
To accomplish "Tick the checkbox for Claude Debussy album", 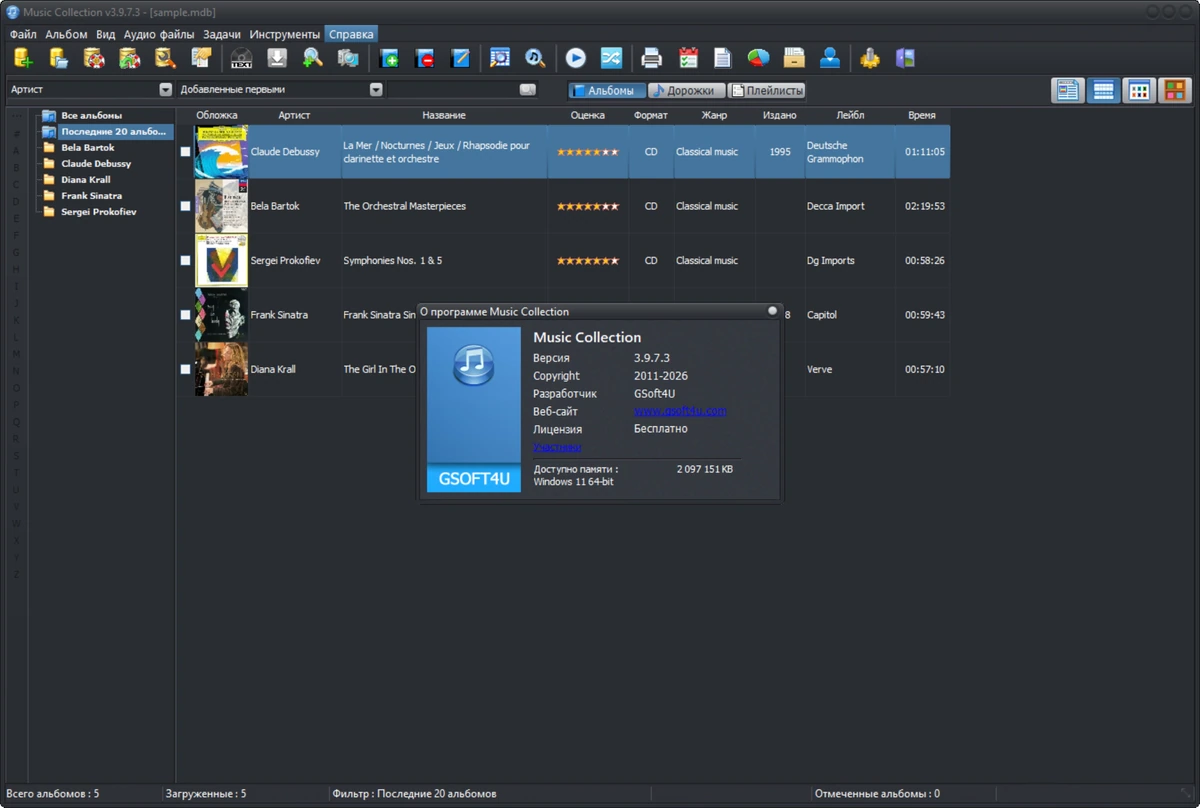I will [x=185, y=152].
